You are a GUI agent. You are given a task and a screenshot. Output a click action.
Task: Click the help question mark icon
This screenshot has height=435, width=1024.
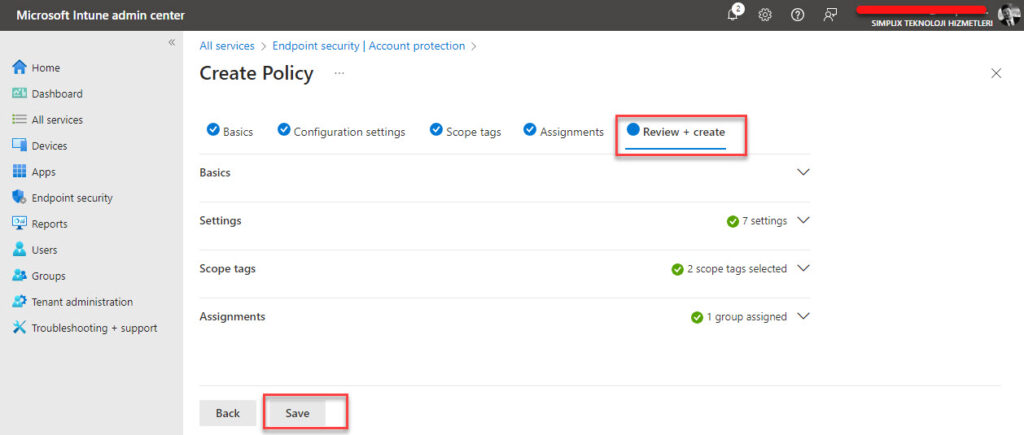797,15
